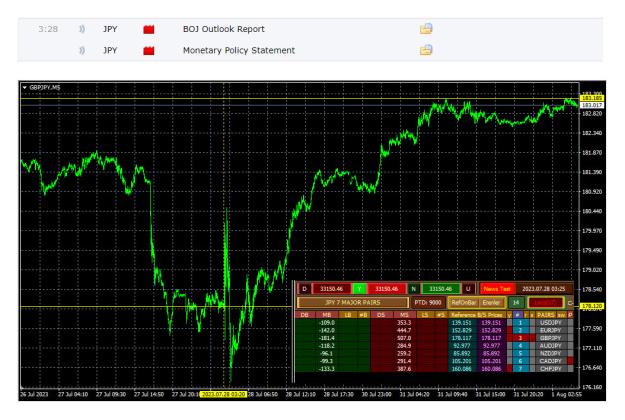The height and width of the screenshot is (420, 625).
Task: Click the highlighted 2023.07.28 03:20 time label
Action: pyautogui.click(x=224, y=394)
